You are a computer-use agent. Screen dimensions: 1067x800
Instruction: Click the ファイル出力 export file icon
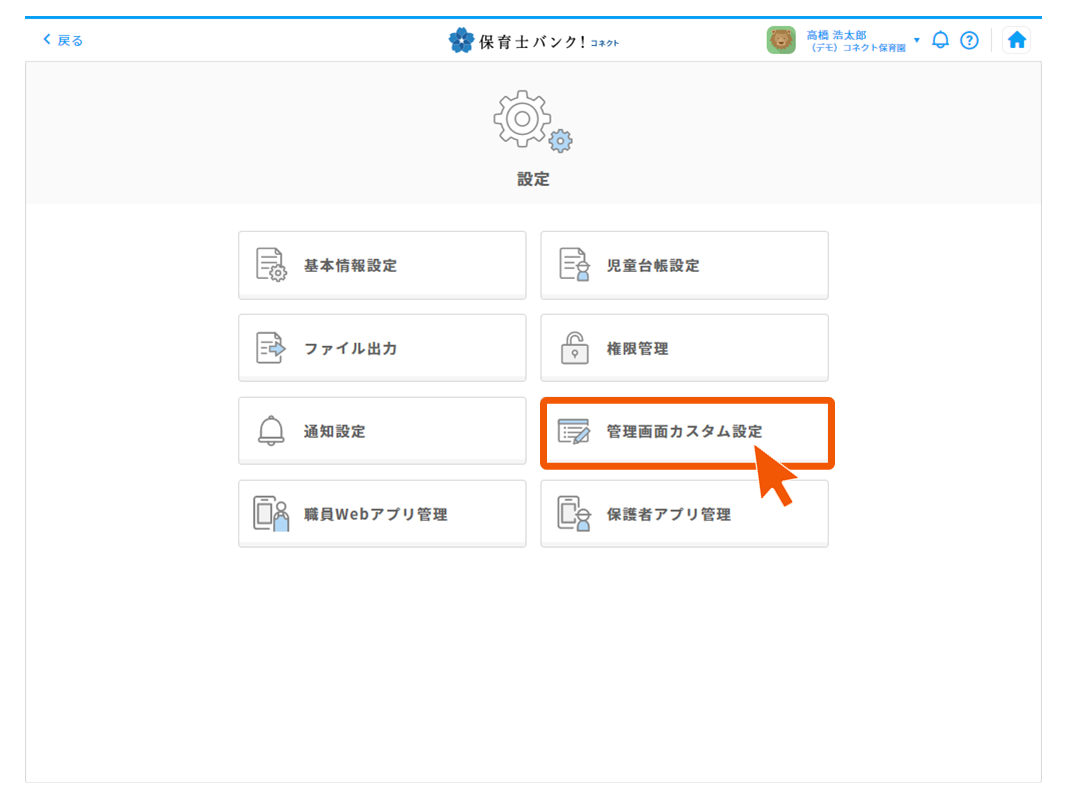(270, 348)
